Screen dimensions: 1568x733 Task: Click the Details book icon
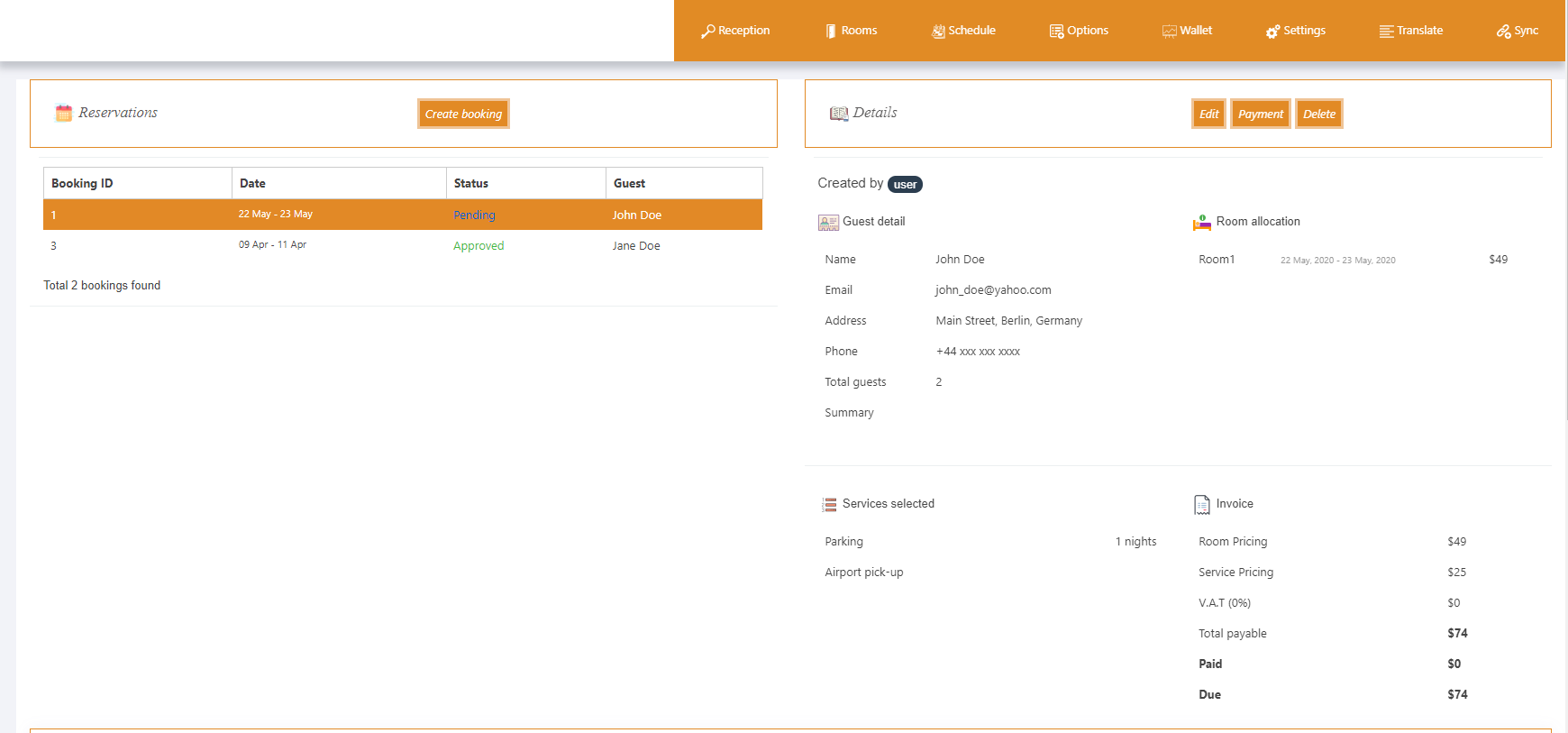coord(839,114)
